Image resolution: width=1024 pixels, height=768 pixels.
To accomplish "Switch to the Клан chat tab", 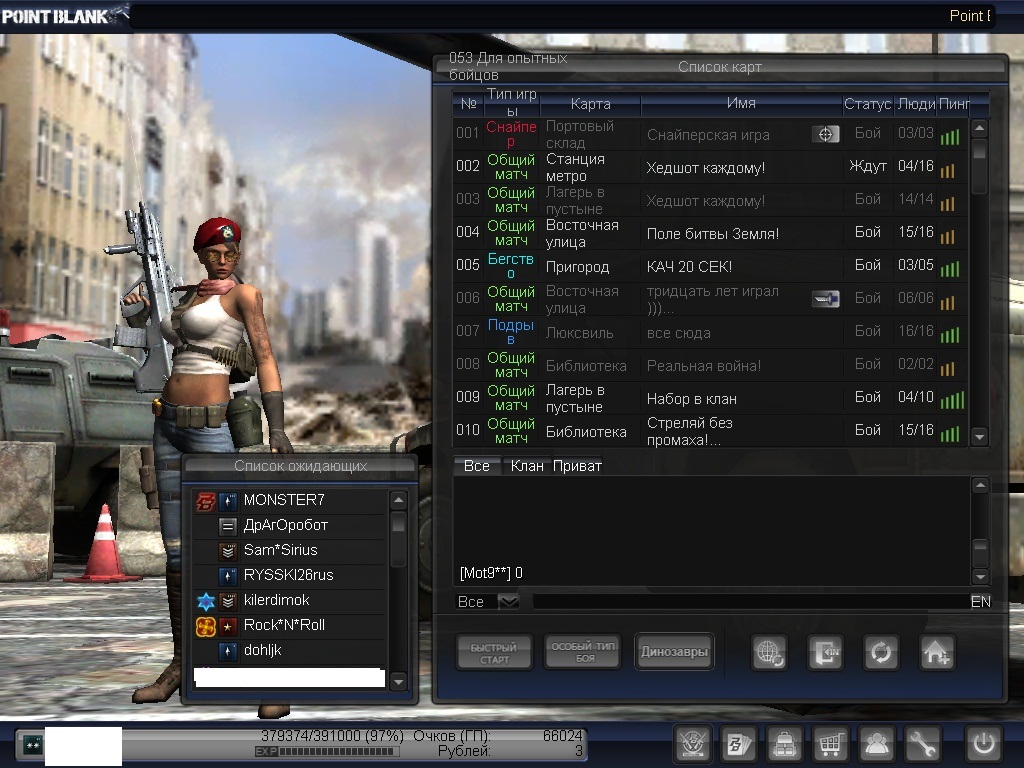I will [x=527, y=466].
